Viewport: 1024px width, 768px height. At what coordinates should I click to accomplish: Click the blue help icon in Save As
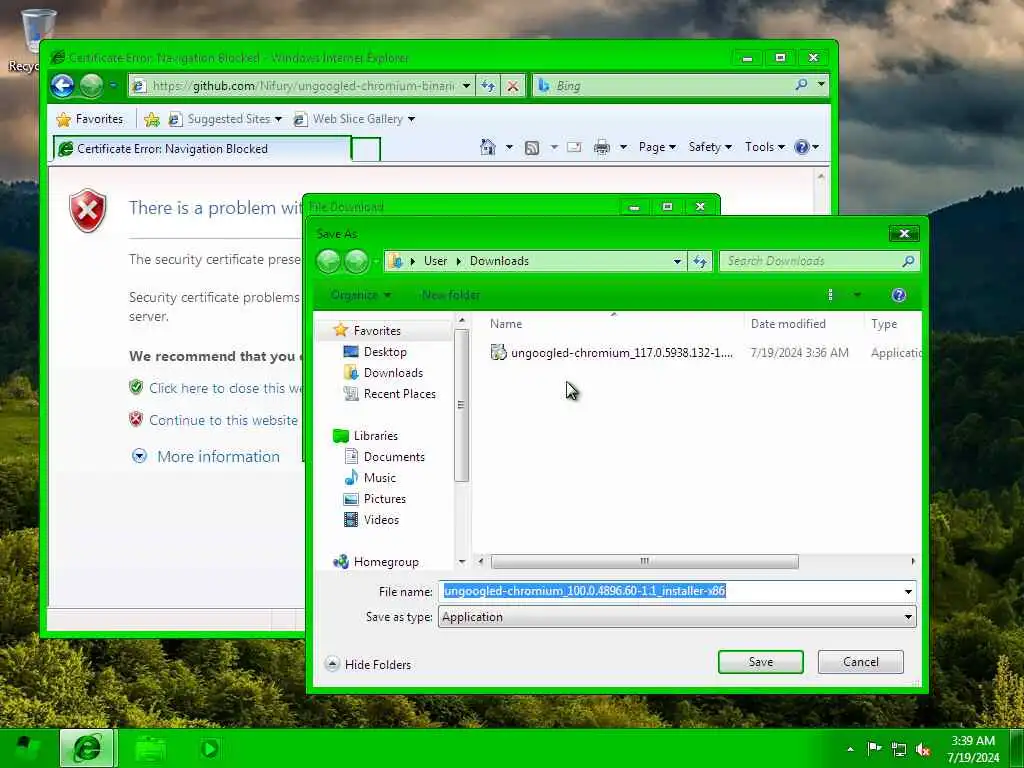click(x=899, y=295)
